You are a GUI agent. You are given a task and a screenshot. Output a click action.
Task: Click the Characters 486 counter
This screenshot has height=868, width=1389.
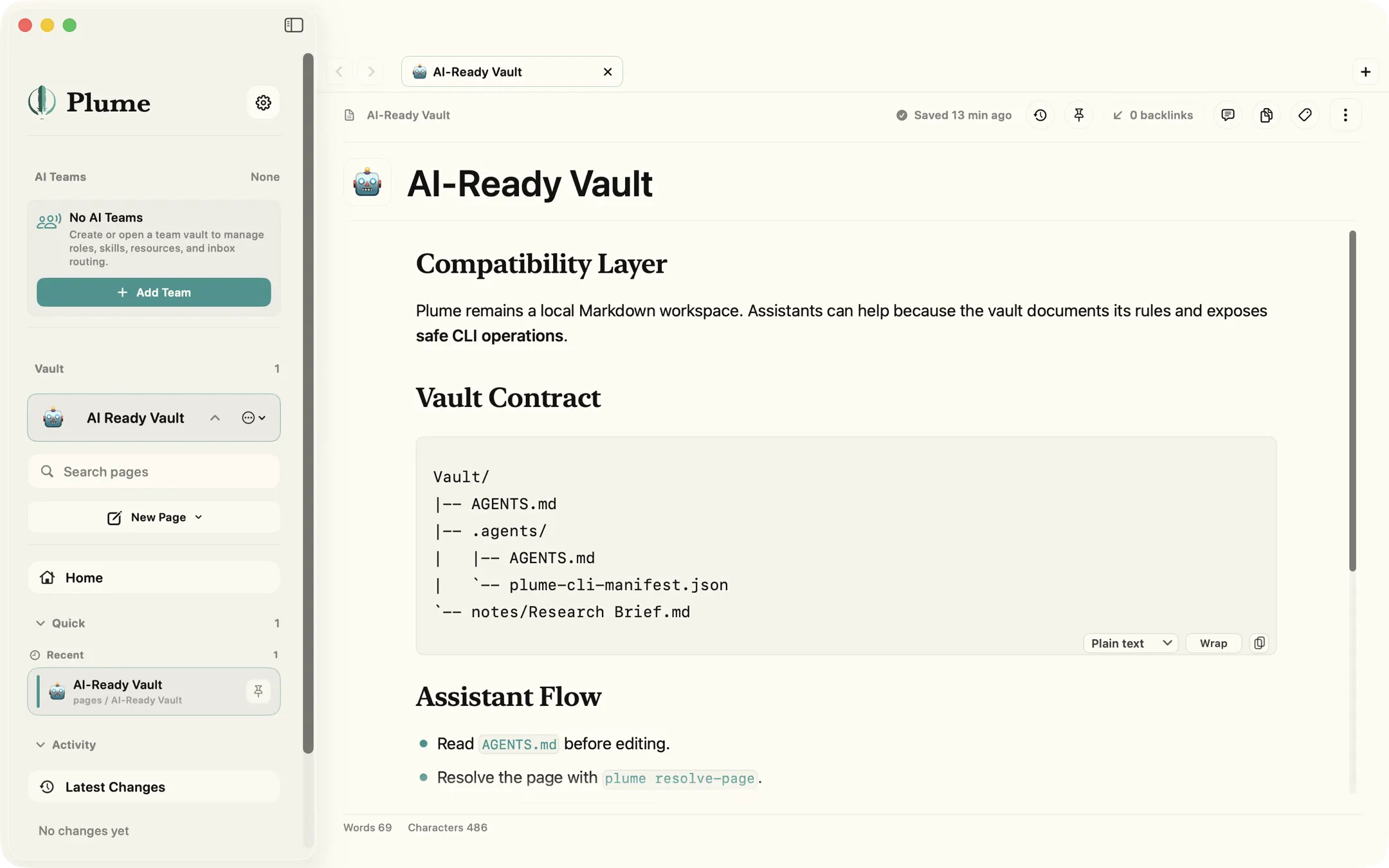tap(448, 827)
